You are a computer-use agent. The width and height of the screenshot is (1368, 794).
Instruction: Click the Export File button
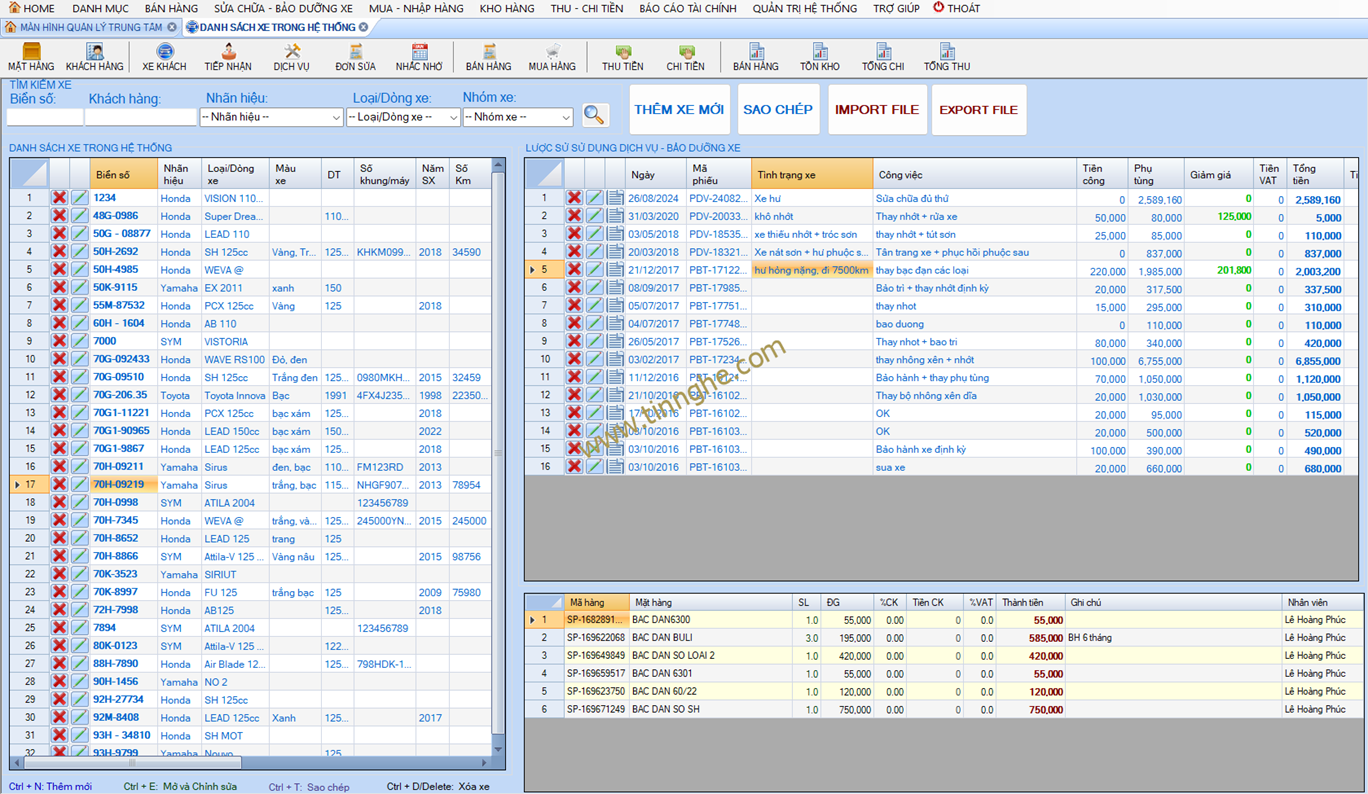(978, 110)
